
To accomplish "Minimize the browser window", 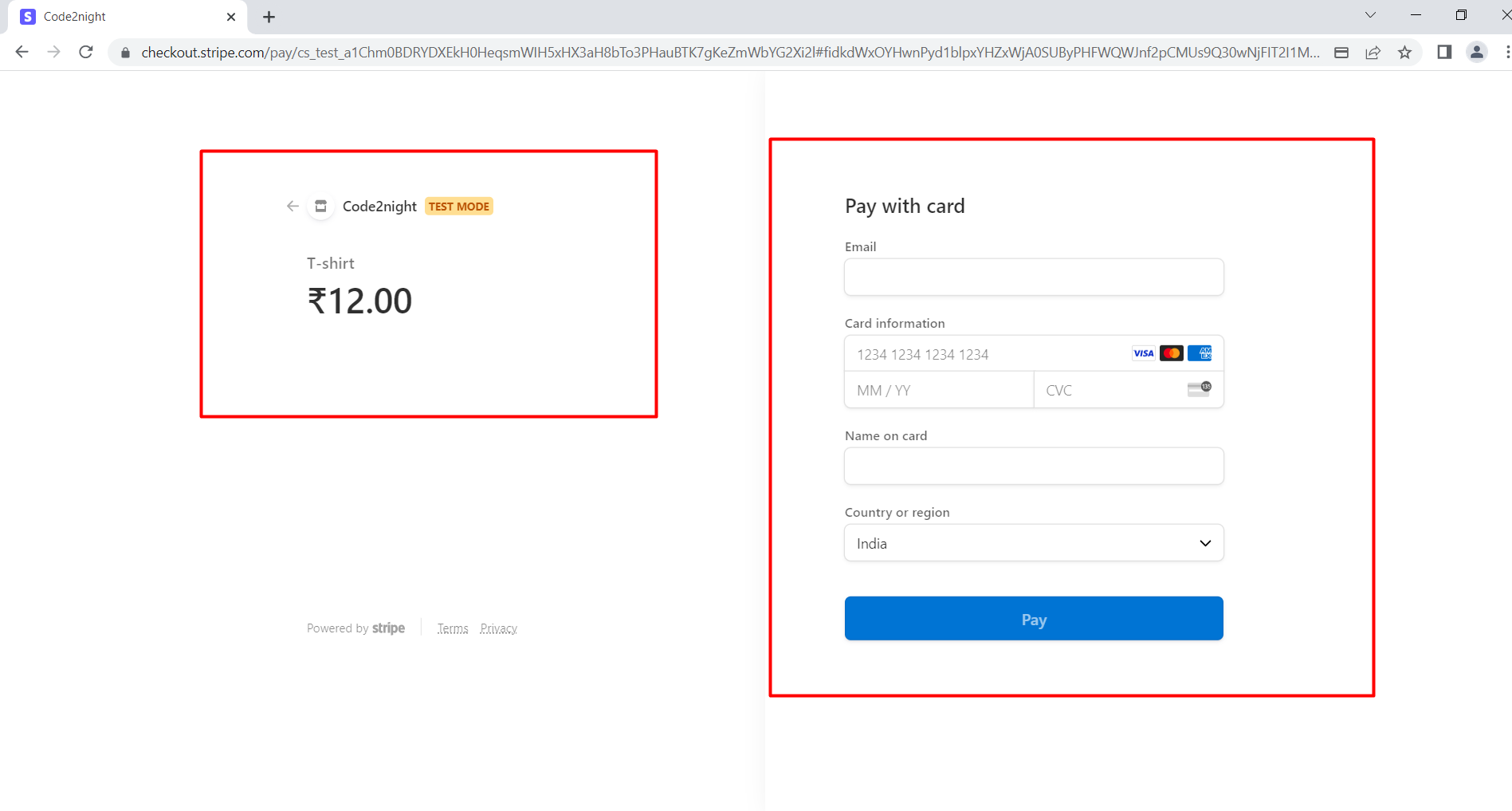I will click(x=1416, y=15).
